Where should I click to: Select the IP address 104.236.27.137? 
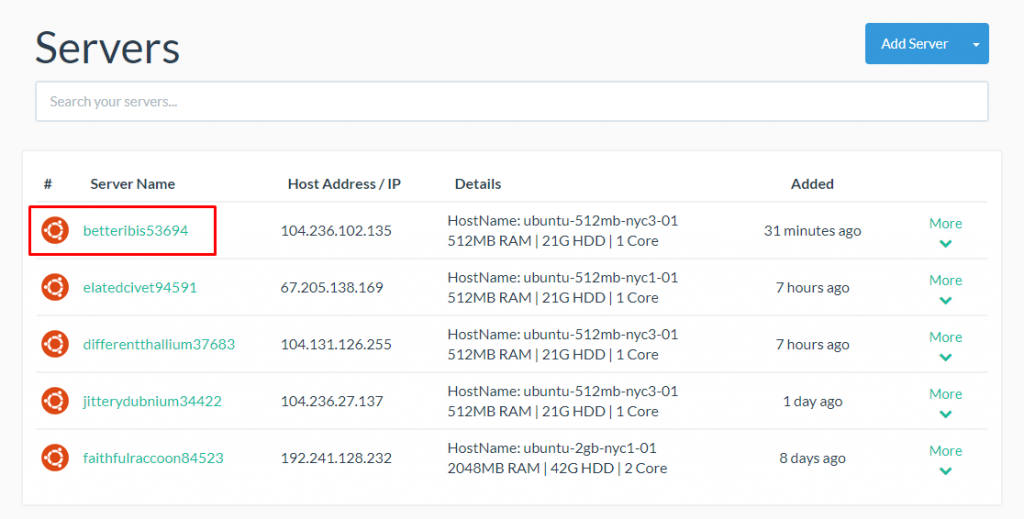pyautogui.click(x=332, y=401)
